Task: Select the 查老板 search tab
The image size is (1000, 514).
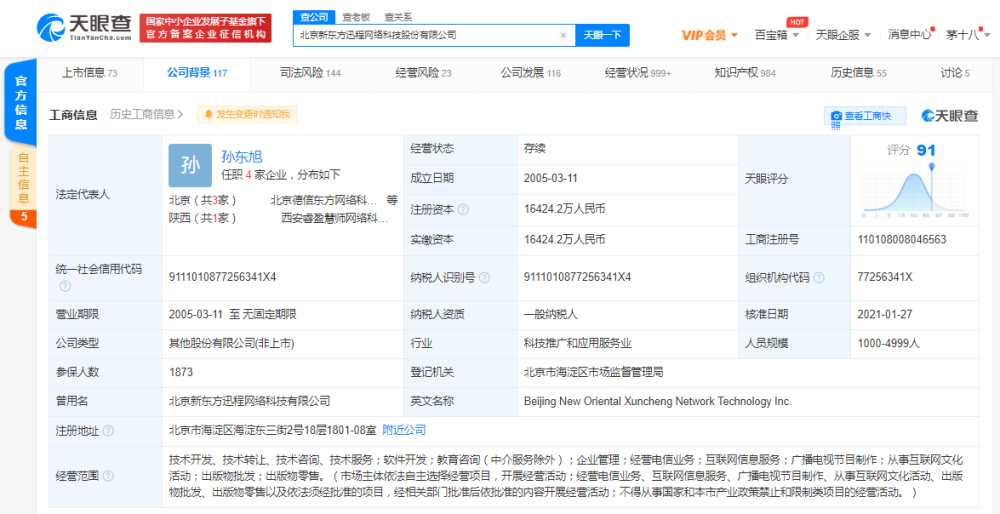Action: pos(356,17)
